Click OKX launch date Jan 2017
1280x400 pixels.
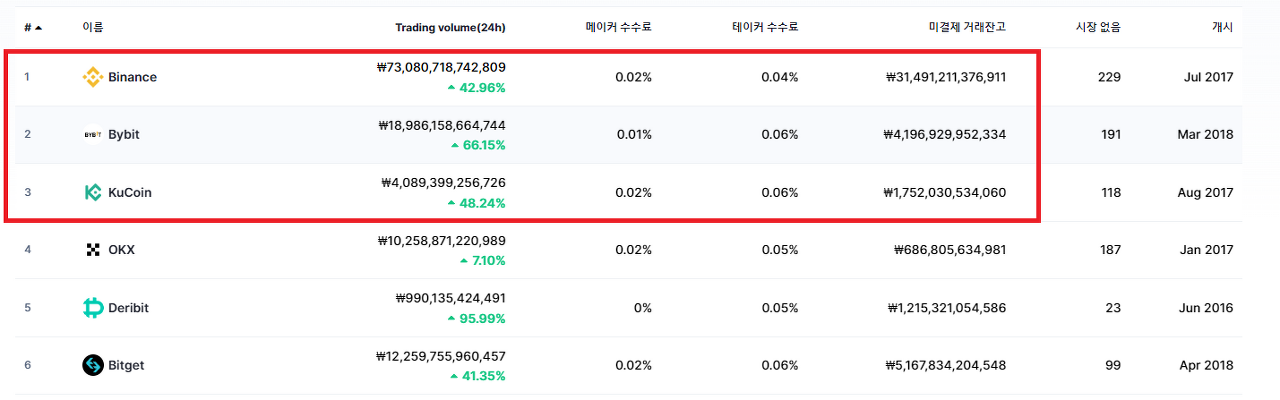pyautogui.click(x=1207, y=250)
